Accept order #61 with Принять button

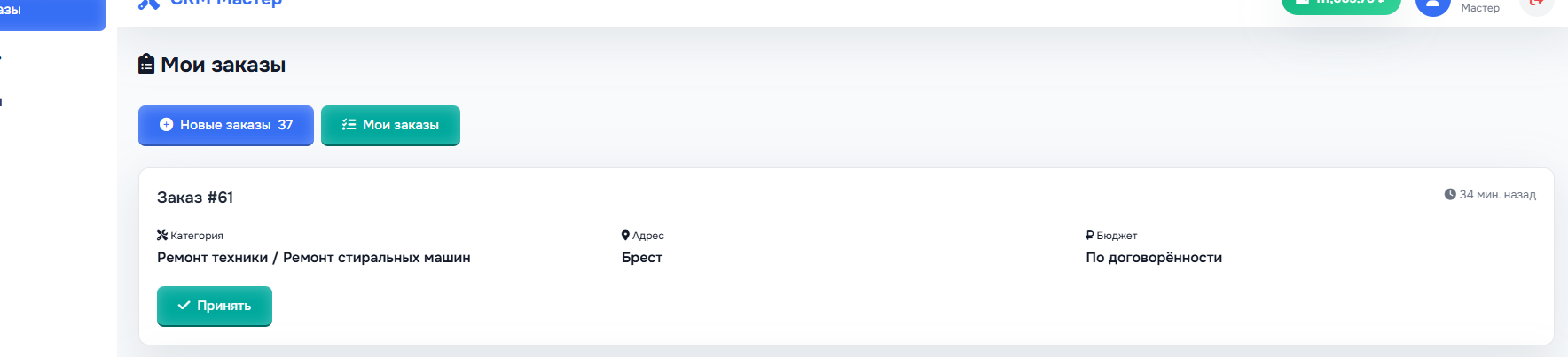point(215,306)
